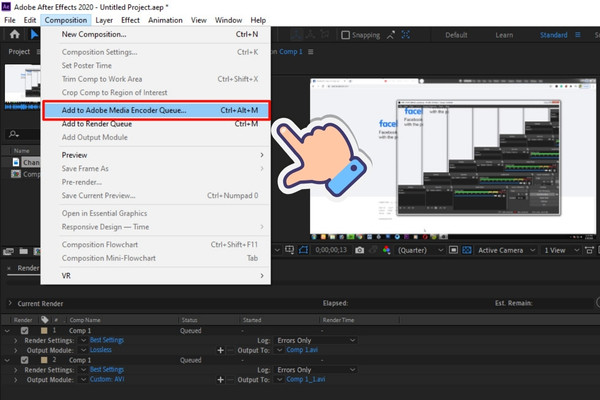Switch to the Default workspace
The height and width of the screenshot is (400, 600).
456,35
